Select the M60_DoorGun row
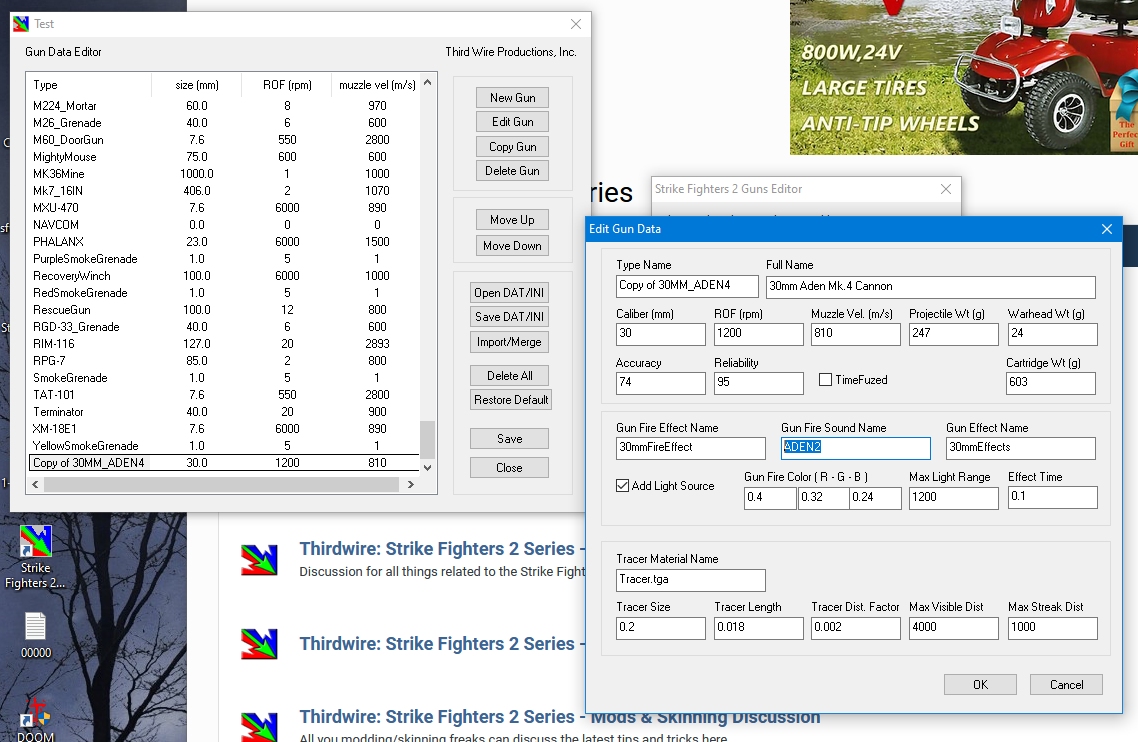This screenshot has height=742, width=1138. click(x=224, y=139)
